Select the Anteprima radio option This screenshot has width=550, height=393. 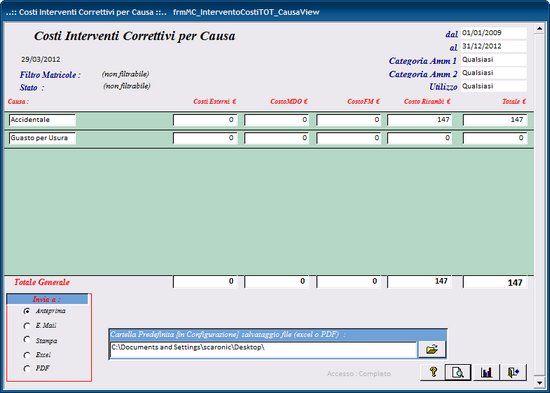click(x=27, y=311)
